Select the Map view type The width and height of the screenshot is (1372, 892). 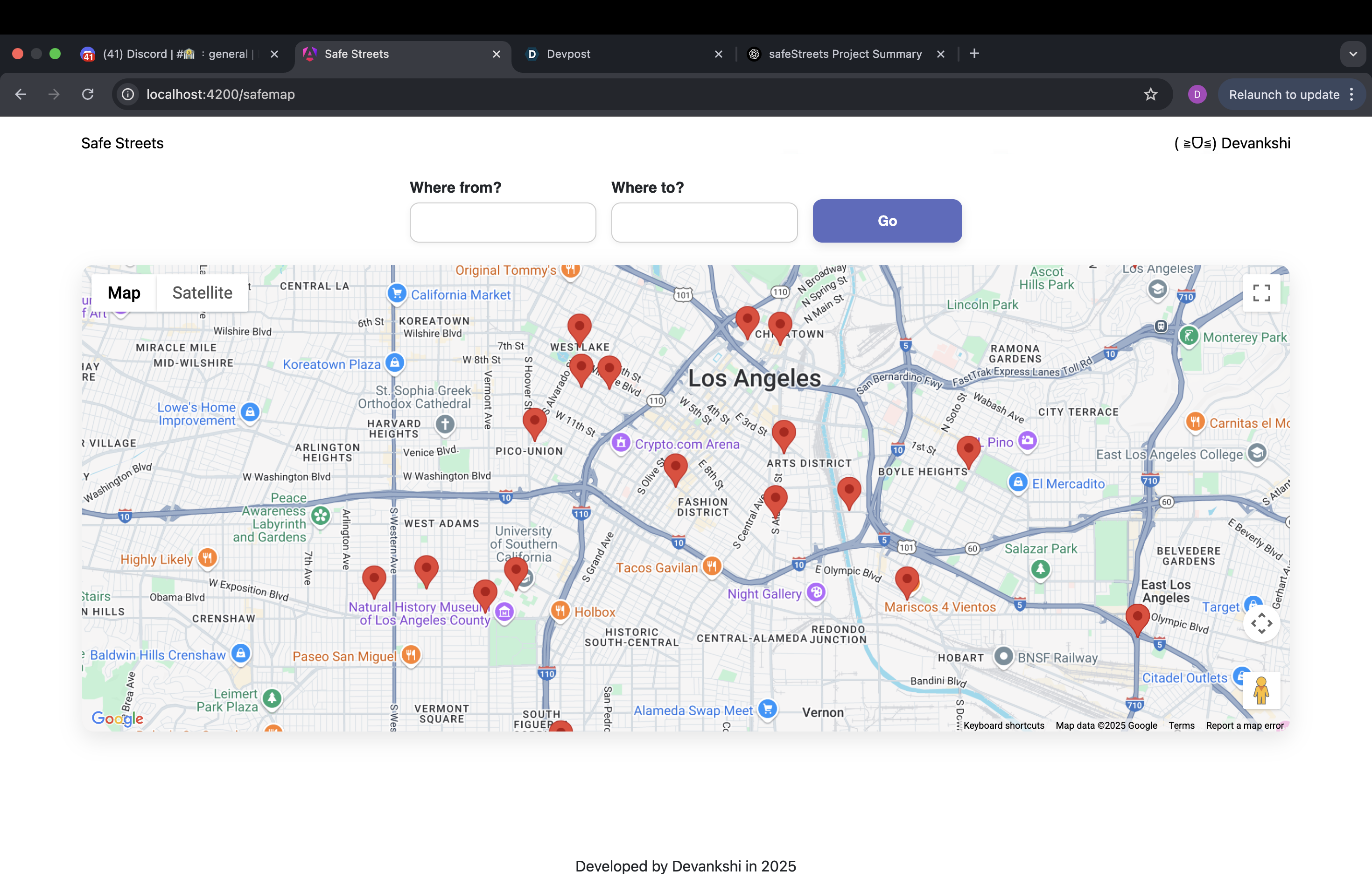124,293
